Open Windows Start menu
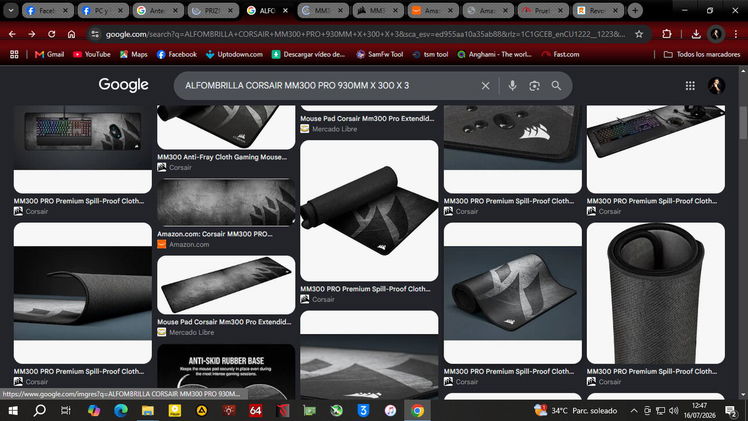The width and height of the screenshot is (748, 421). [x=13, y=411]
